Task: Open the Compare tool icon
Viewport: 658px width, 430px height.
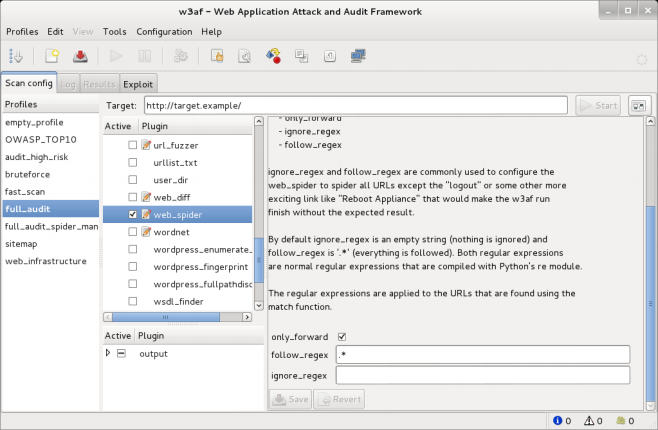Action: [x=300, y=57]
